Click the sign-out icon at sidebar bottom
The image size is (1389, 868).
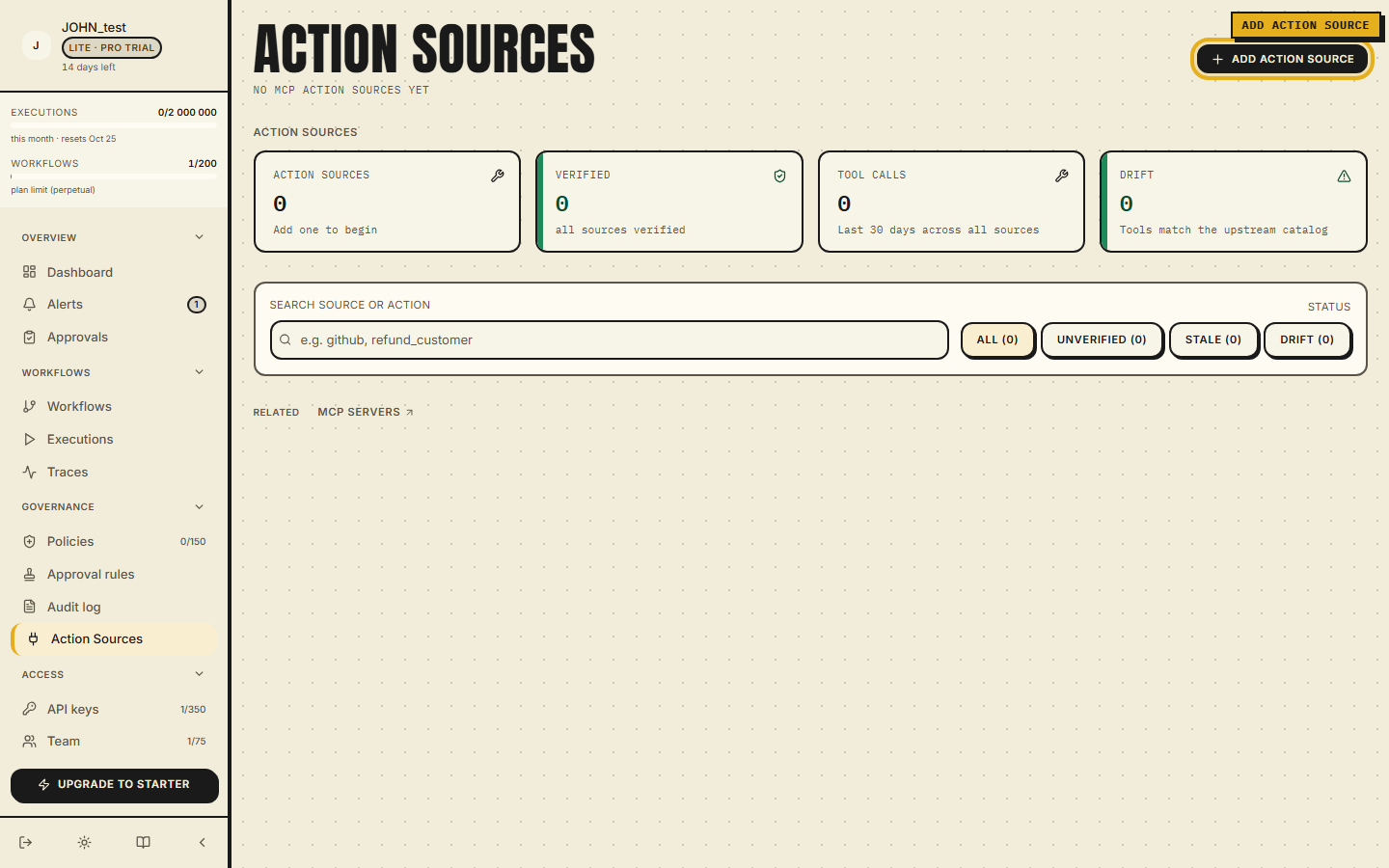[26, 842]
